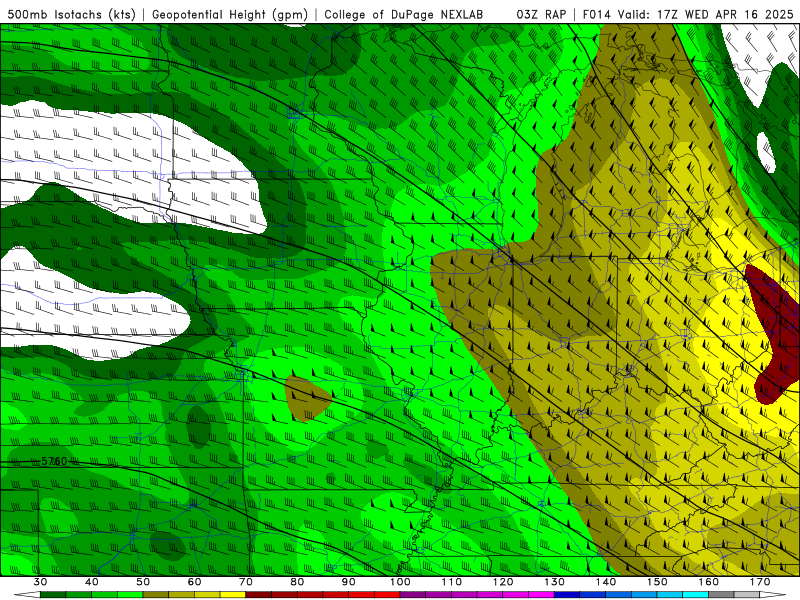Viewport: 800px width, 600px height.
Task: Click the bright yellow swatch just before 70
Action: [233, 595]
